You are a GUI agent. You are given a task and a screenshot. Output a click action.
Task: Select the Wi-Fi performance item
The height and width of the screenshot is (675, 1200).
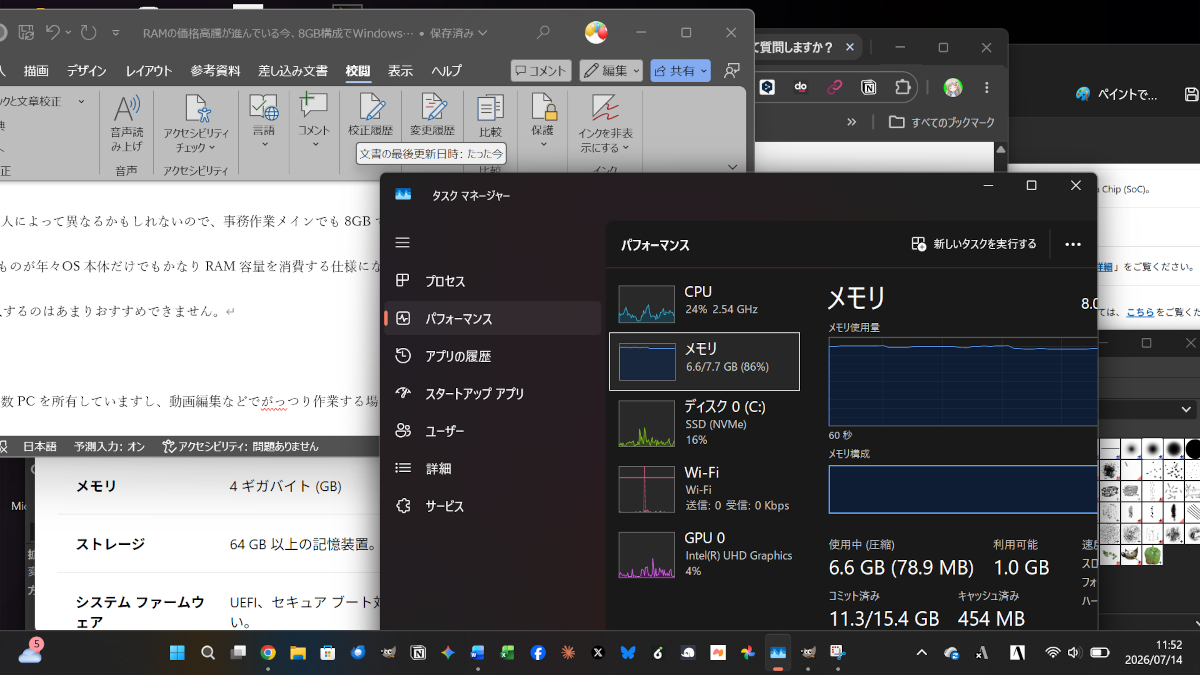(x=704, y=488)
